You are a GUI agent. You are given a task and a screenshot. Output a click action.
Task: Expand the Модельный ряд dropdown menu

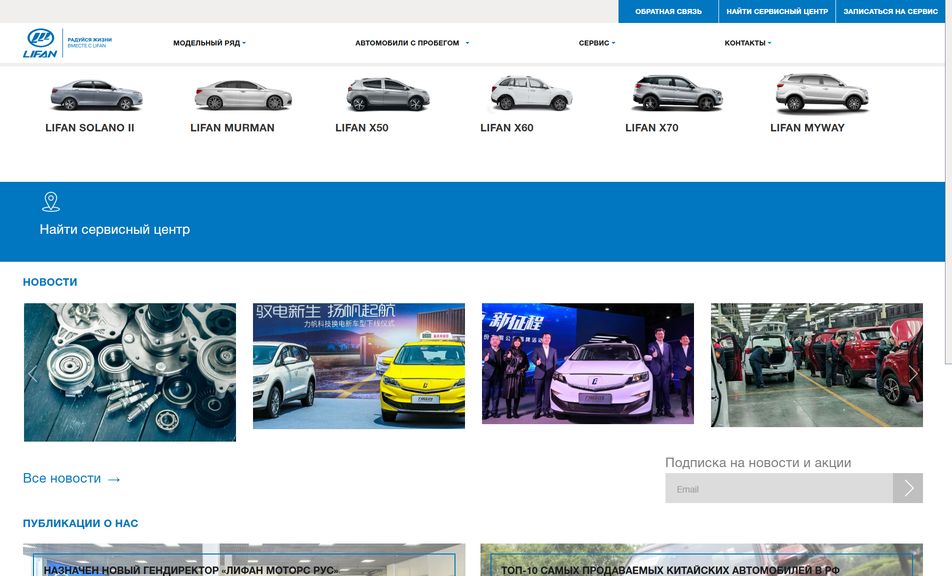tap(209, 43)
